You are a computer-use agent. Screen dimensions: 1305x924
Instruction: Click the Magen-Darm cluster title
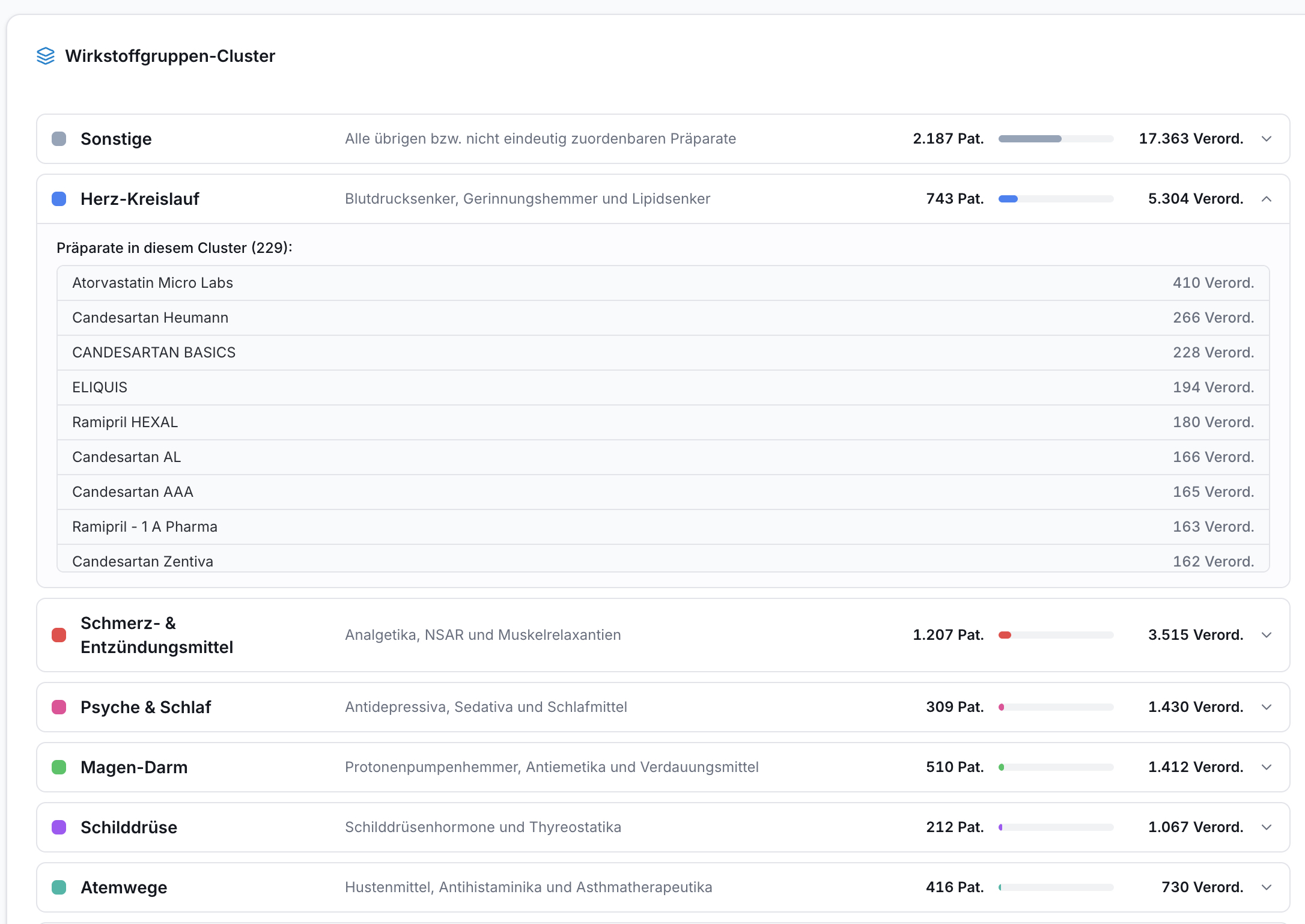point(134,767)
